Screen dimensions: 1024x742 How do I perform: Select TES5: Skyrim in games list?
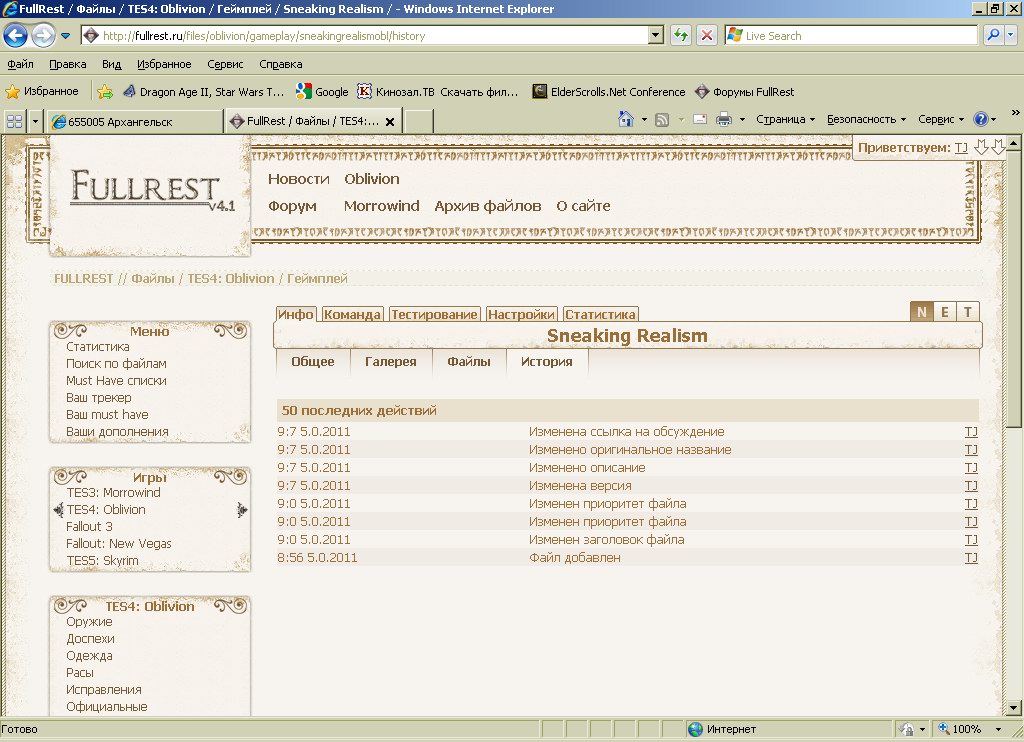pos(103,560)
